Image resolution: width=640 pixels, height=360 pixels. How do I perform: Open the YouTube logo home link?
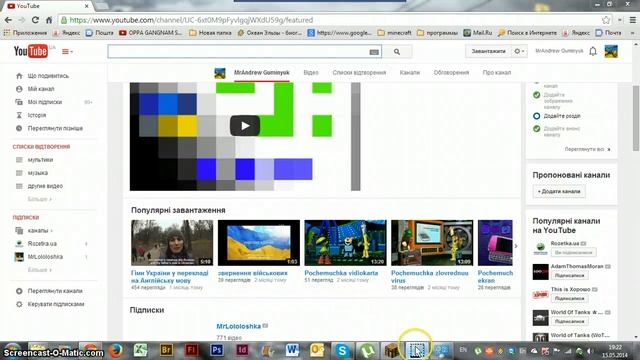[31, 51]
